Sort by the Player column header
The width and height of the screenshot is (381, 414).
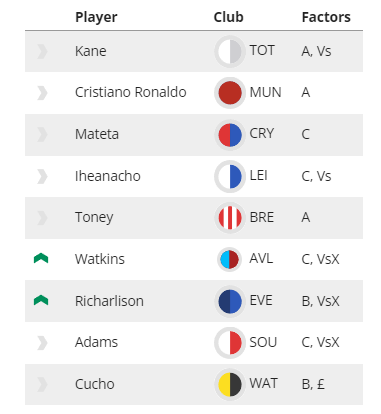click(x=96, y=17)
